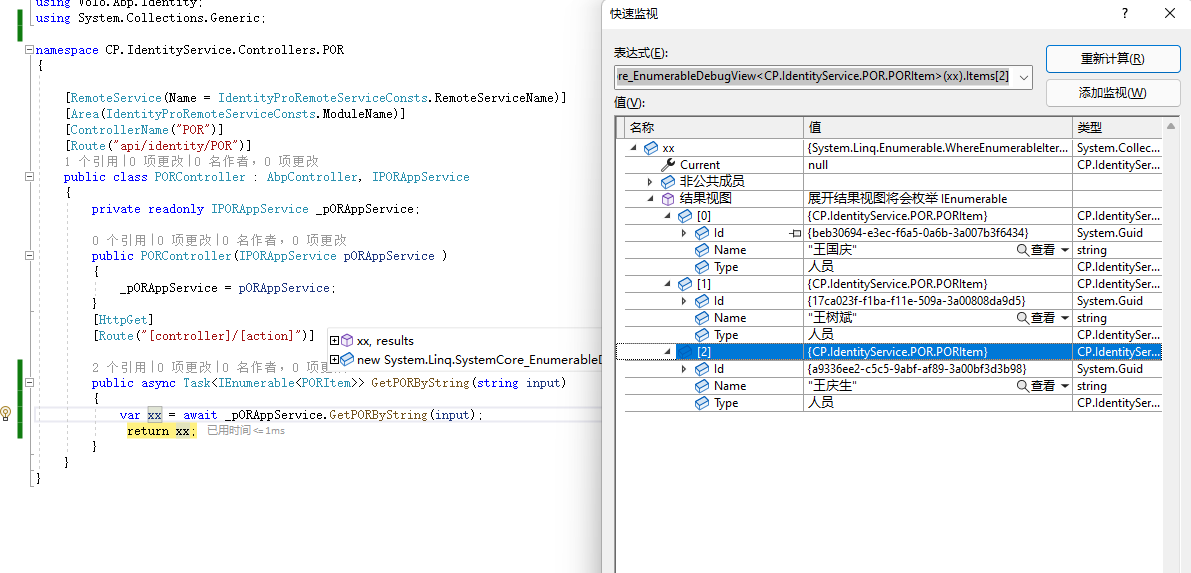Open view dropdown arrow for "王树斌"
Image resolution: width=1191 pixels, height=573 pixels.
1064,318
